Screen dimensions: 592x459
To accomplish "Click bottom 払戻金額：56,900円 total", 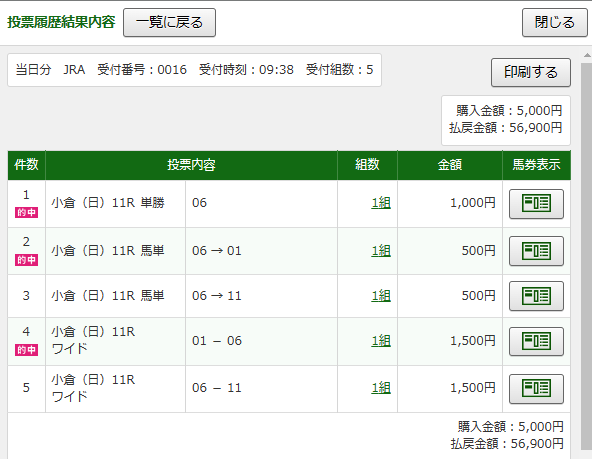I will pos(507,444).
